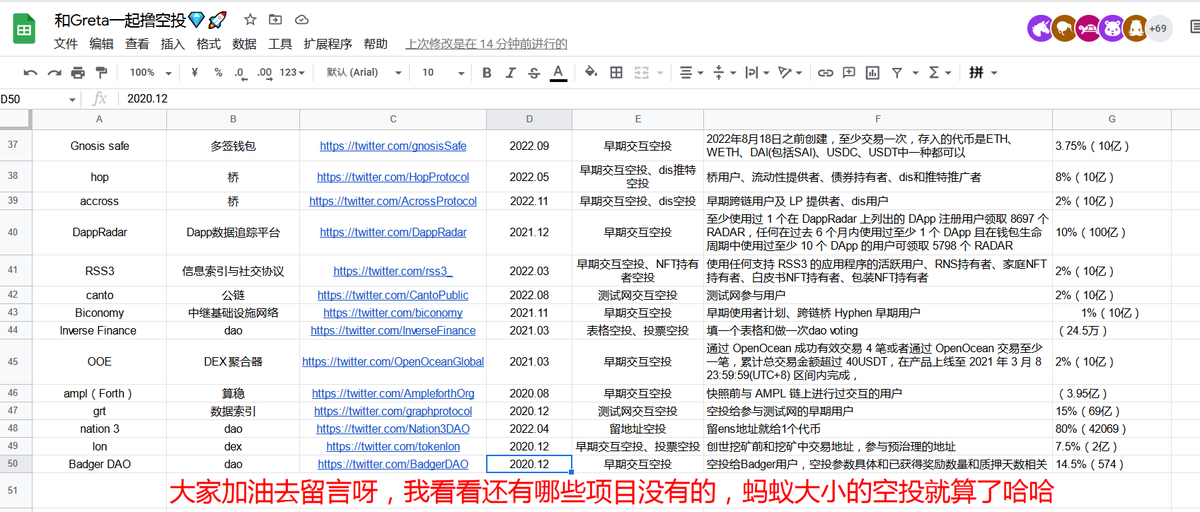Open the font size 10 dropdown
This screenshot has height=512, width=1200.
[441, 73]
